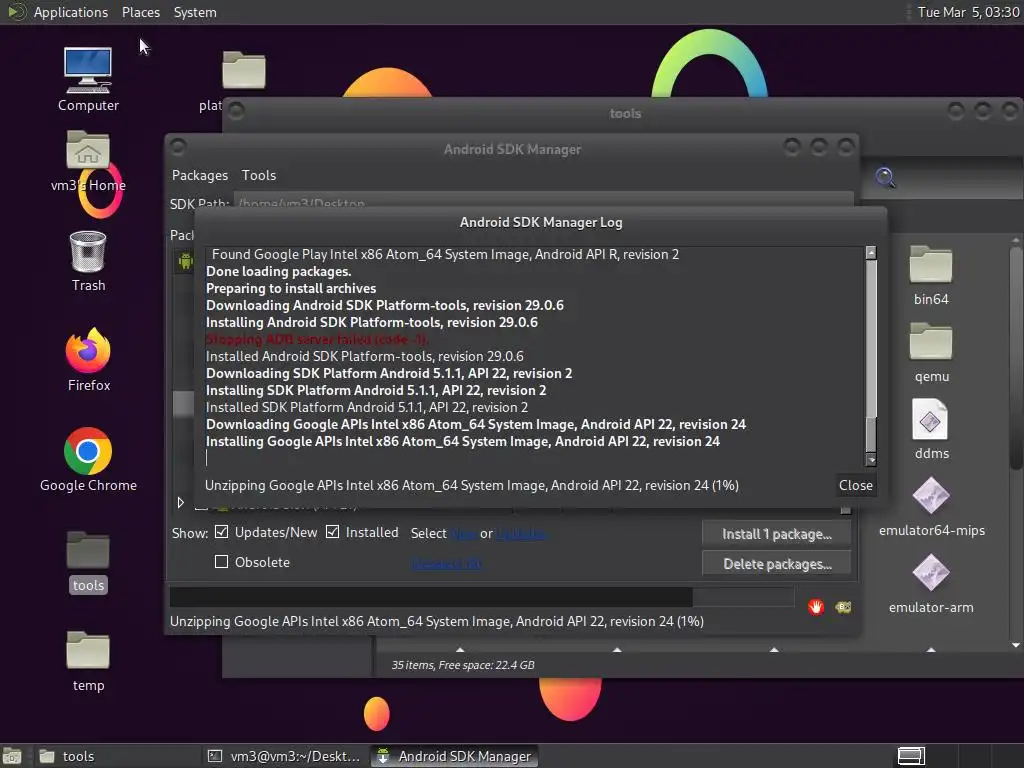Click '35 items, Free space: 22.4 GB' status

click(462, 665)
